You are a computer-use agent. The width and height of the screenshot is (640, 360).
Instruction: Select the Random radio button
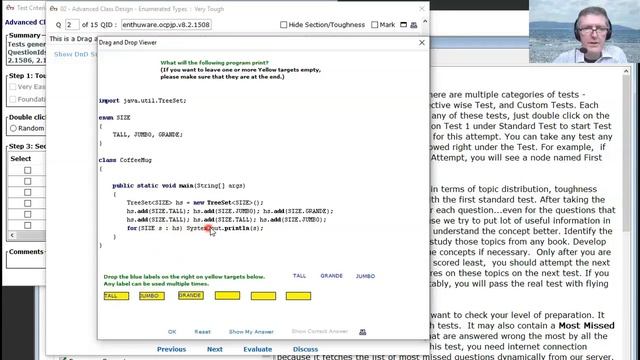[13, 128]
